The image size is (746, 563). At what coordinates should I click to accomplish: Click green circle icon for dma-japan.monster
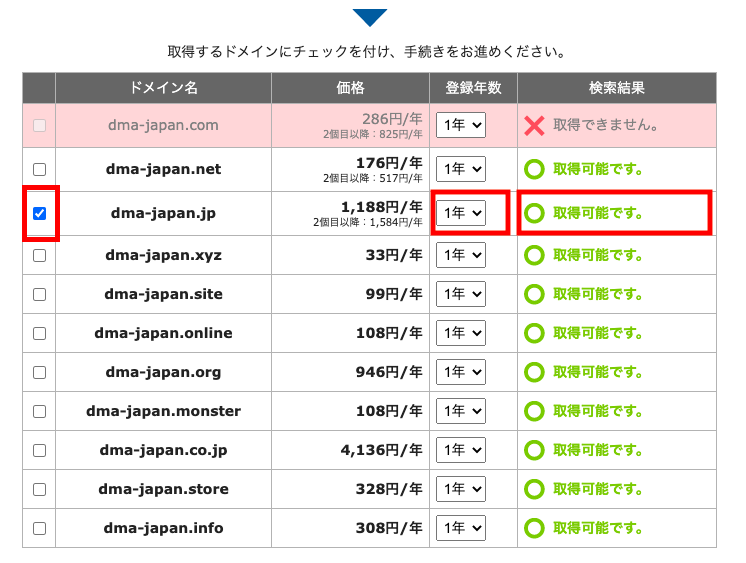click(535, 411)
